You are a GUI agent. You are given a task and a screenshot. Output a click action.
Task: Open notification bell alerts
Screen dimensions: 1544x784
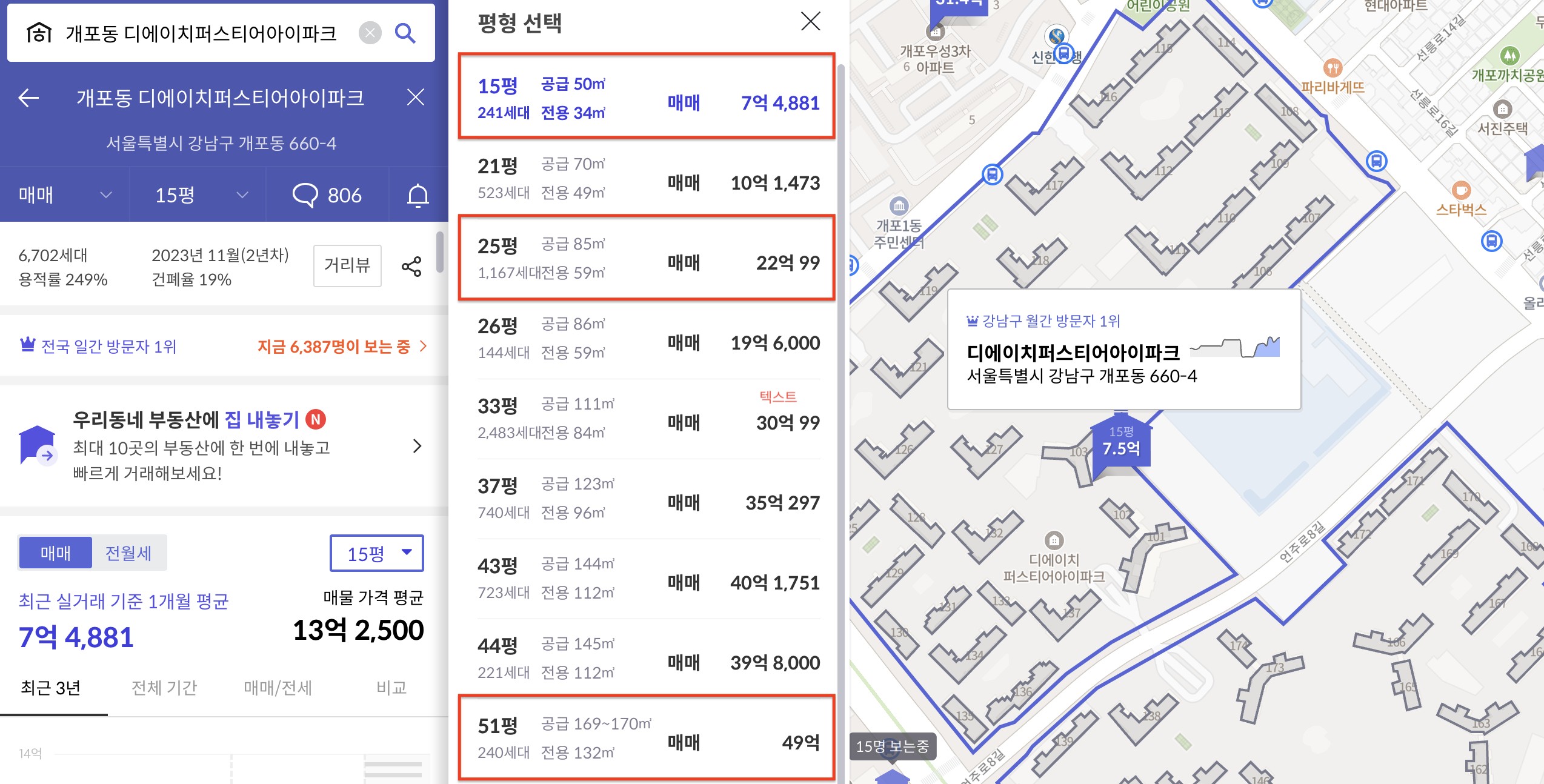point(418,195)
